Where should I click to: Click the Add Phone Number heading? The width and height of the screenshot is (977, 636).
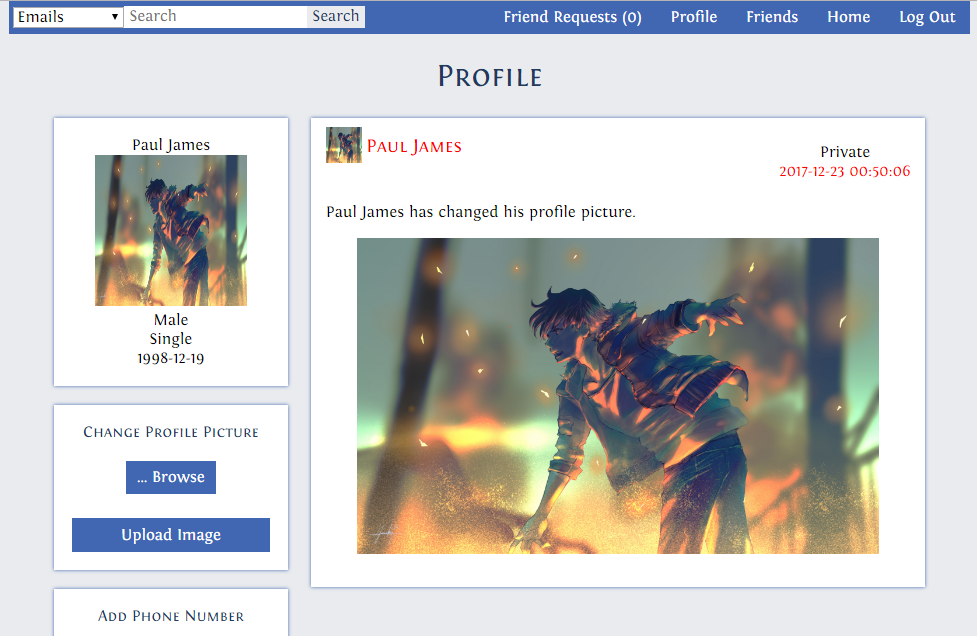click(171, 615)
